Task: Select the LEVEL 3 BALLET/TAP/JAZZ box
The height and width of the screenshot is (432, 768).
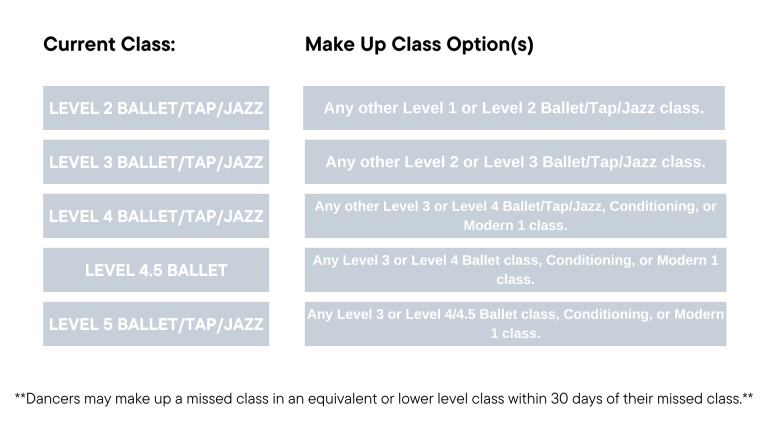Action: point(156,162)
